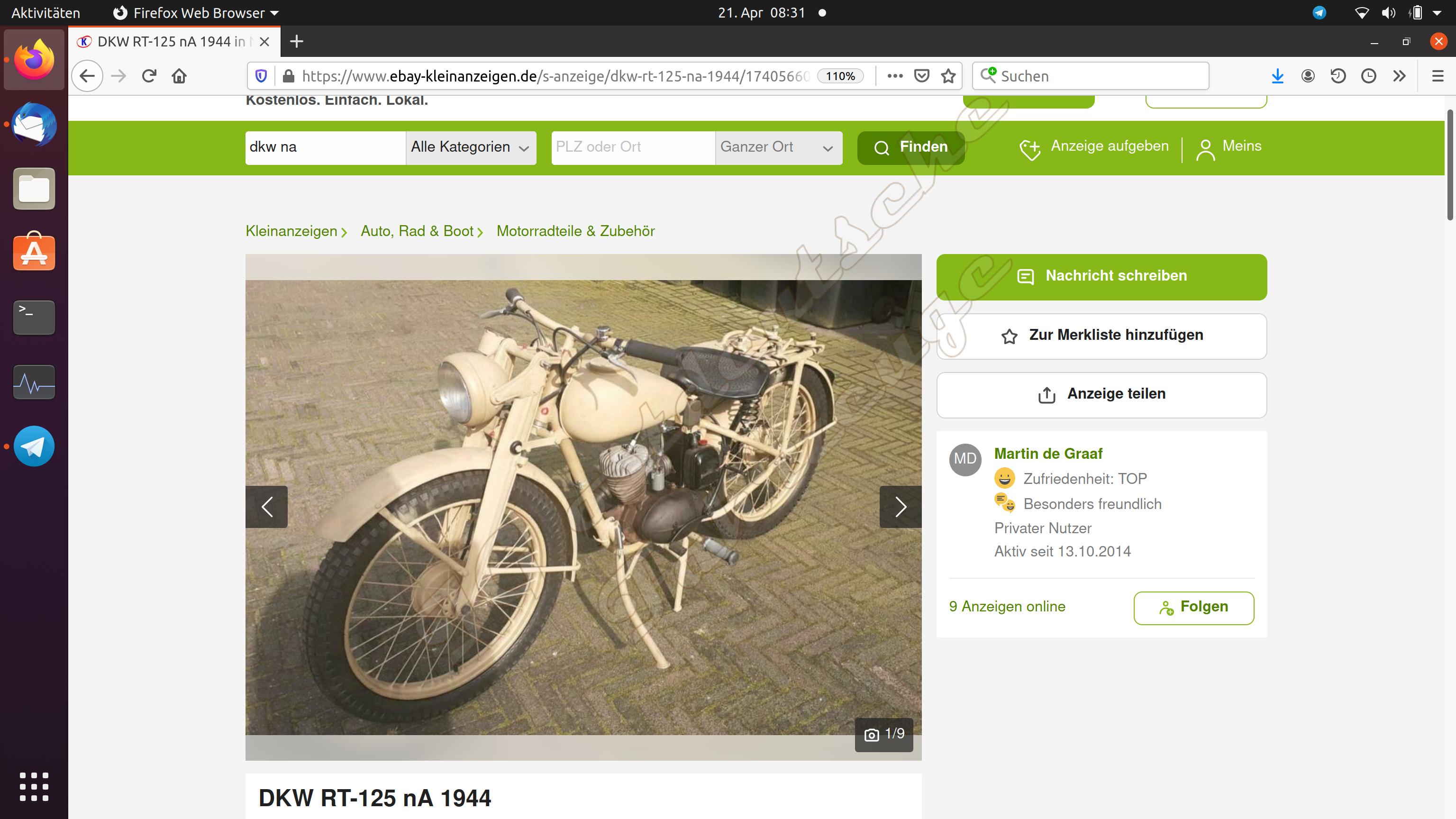
Task: Open seller profile Martin de Graaf
Action: 1048,454
